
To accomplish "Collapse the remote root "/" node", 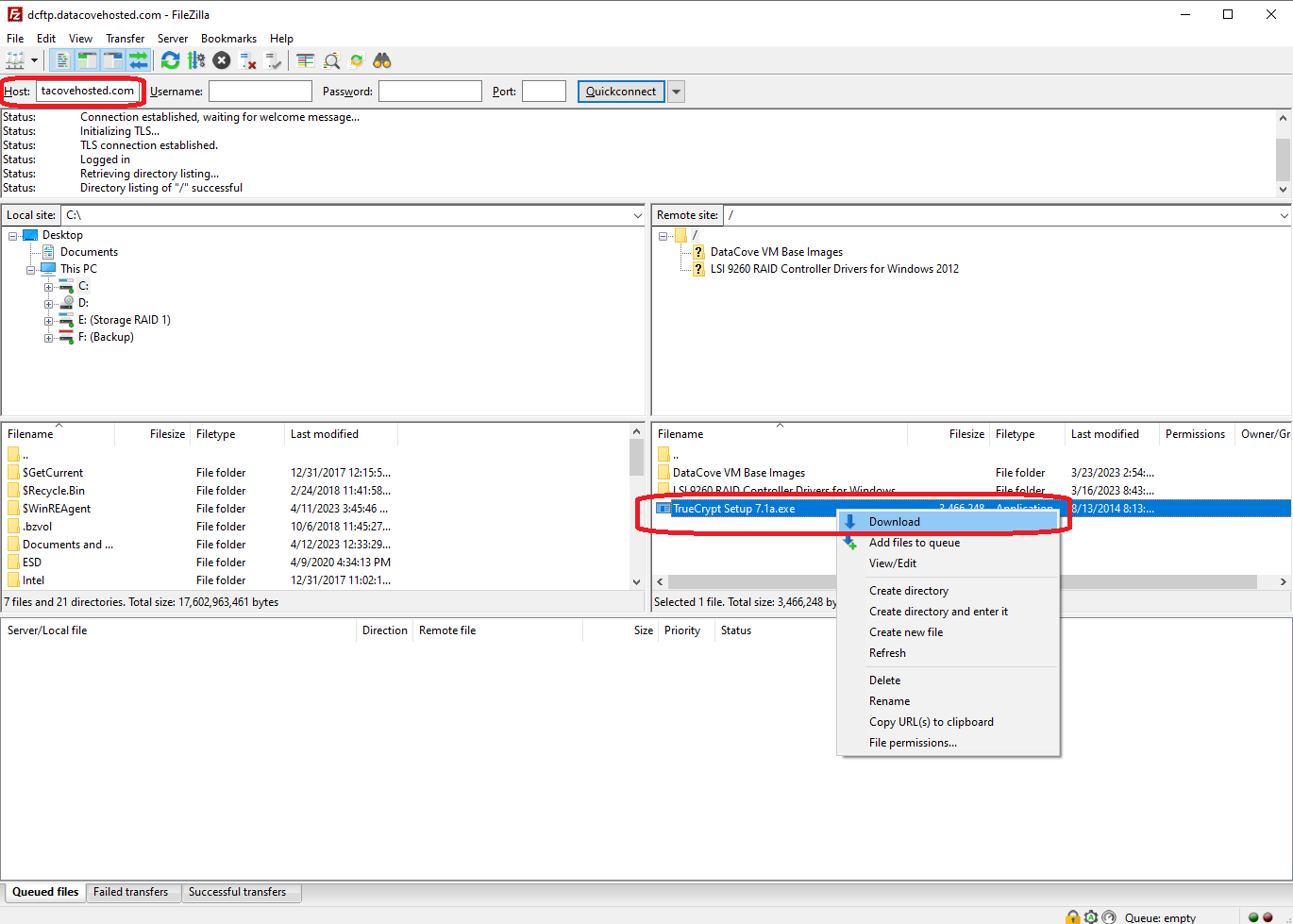I will (663, 236).
